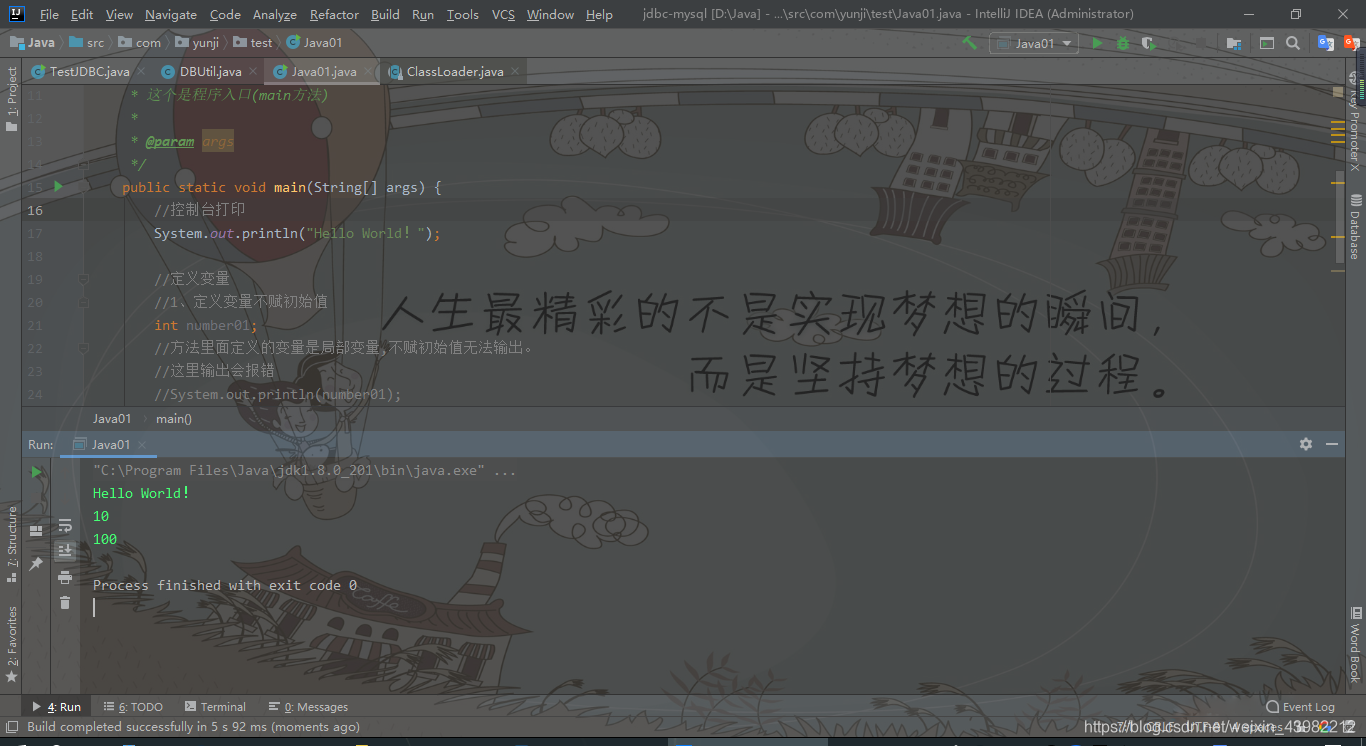Click the test breadcrumb in navigation bar
The width and height of the screenshot is (1366, 746).
click(x=253, y=43)
